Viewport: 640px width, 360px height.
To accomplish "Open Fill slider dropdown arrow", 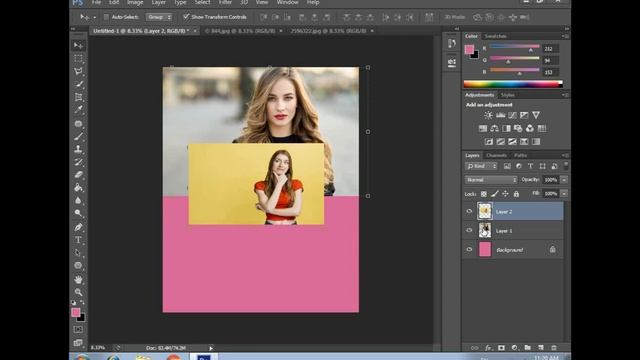I will click(564, 193).
